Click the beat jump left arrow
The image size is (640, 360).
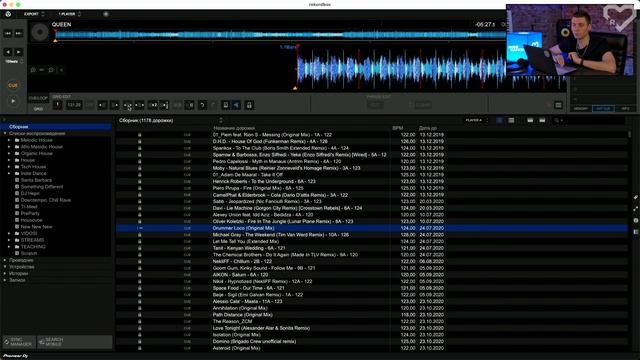[8, 52]
